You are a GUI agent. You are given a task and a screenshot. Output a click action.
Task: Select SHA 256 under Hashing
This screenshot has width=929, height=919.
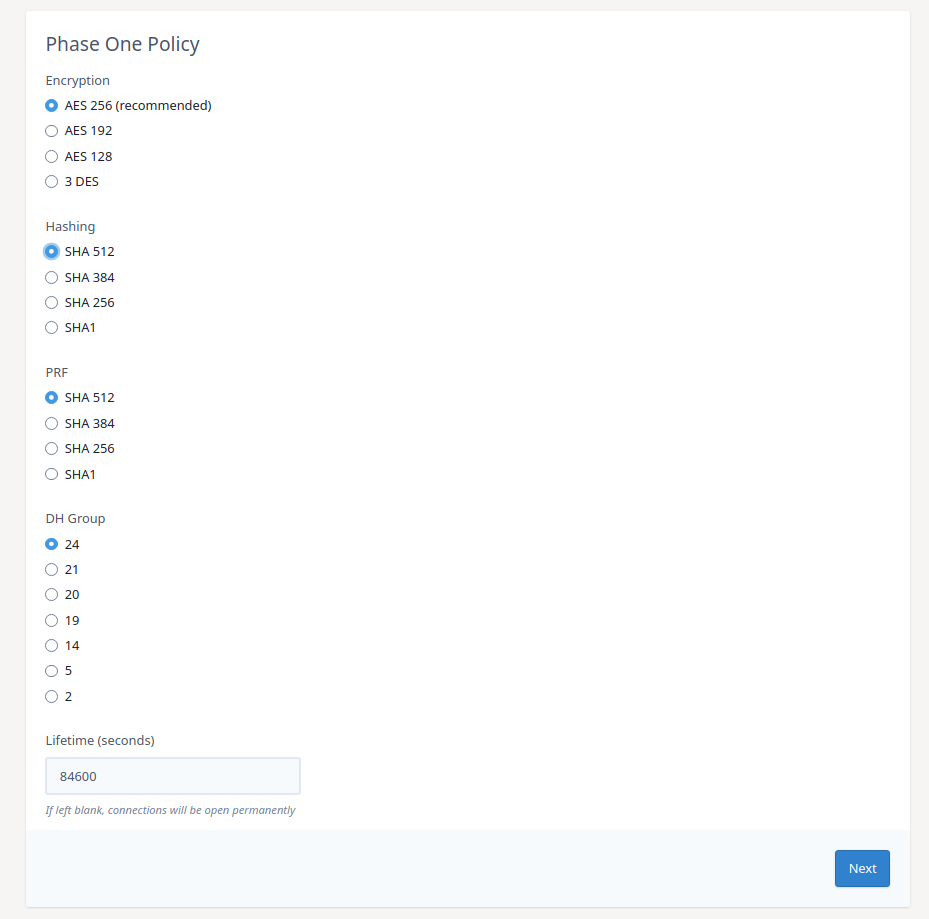pyautogui.click(x=51, y=302)
